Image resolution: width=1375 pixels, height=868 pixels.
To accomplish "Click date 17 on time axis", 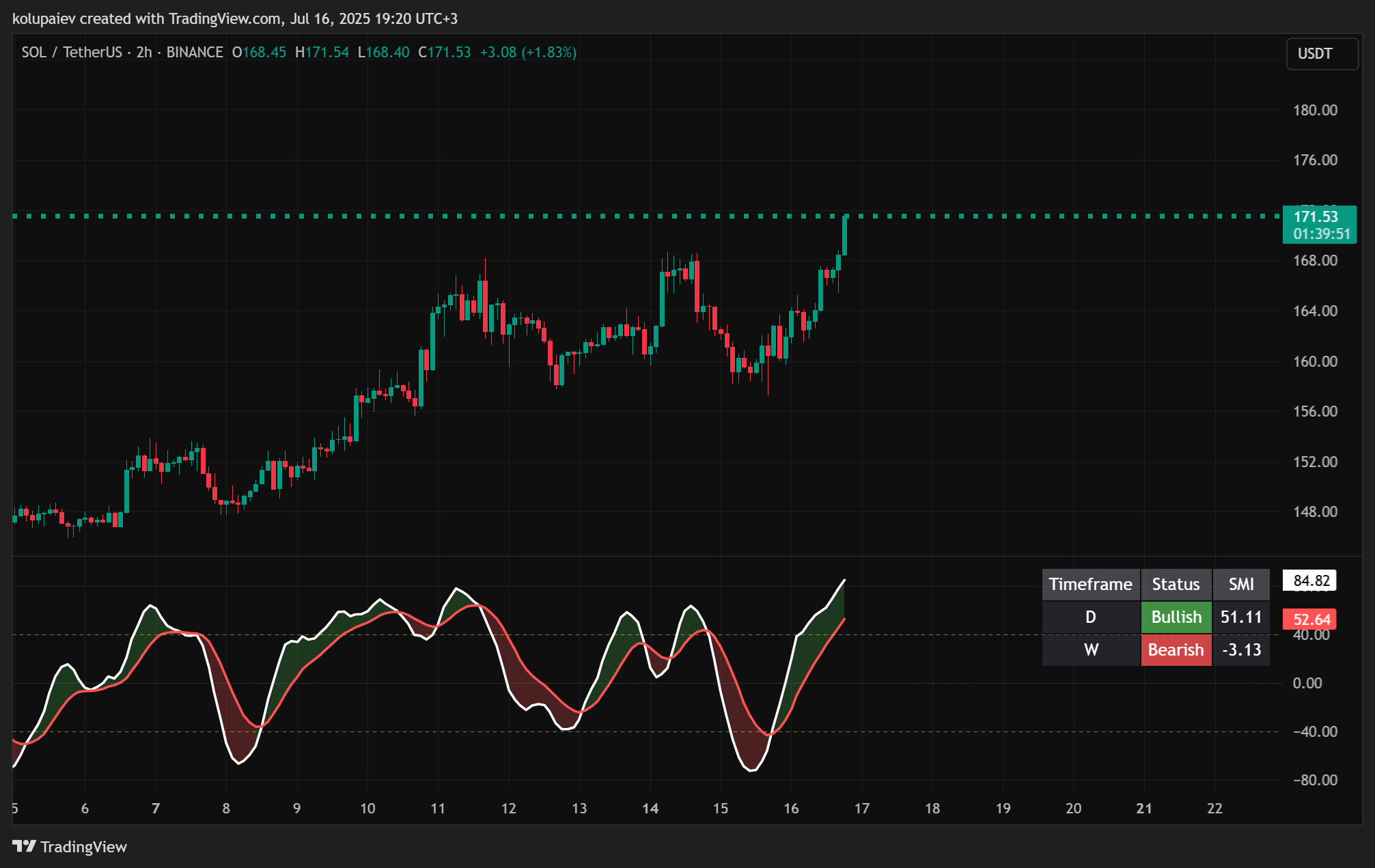I will click(862, 809).
